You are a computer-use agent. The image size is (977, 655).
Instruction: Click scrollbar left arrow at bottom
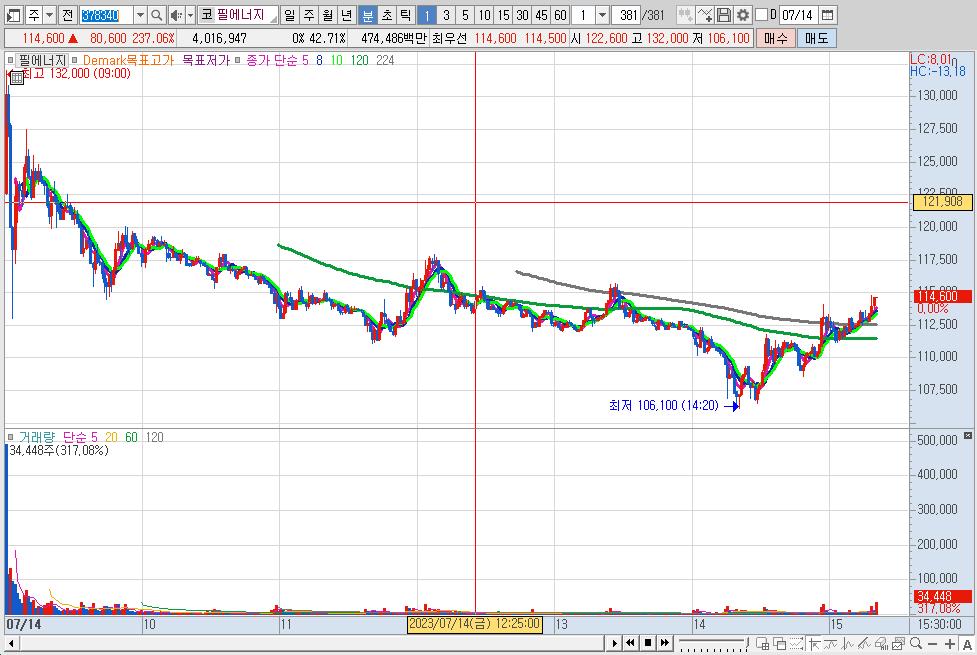coord(11,643)
